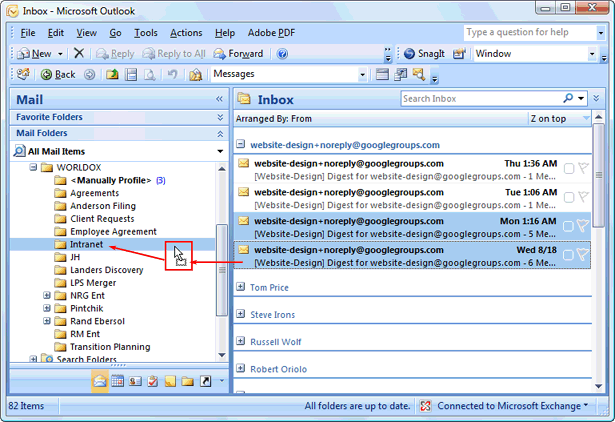Click the connection status icon in status bar
The height and width of the screenshot is (422, 615).
point(426,406)
